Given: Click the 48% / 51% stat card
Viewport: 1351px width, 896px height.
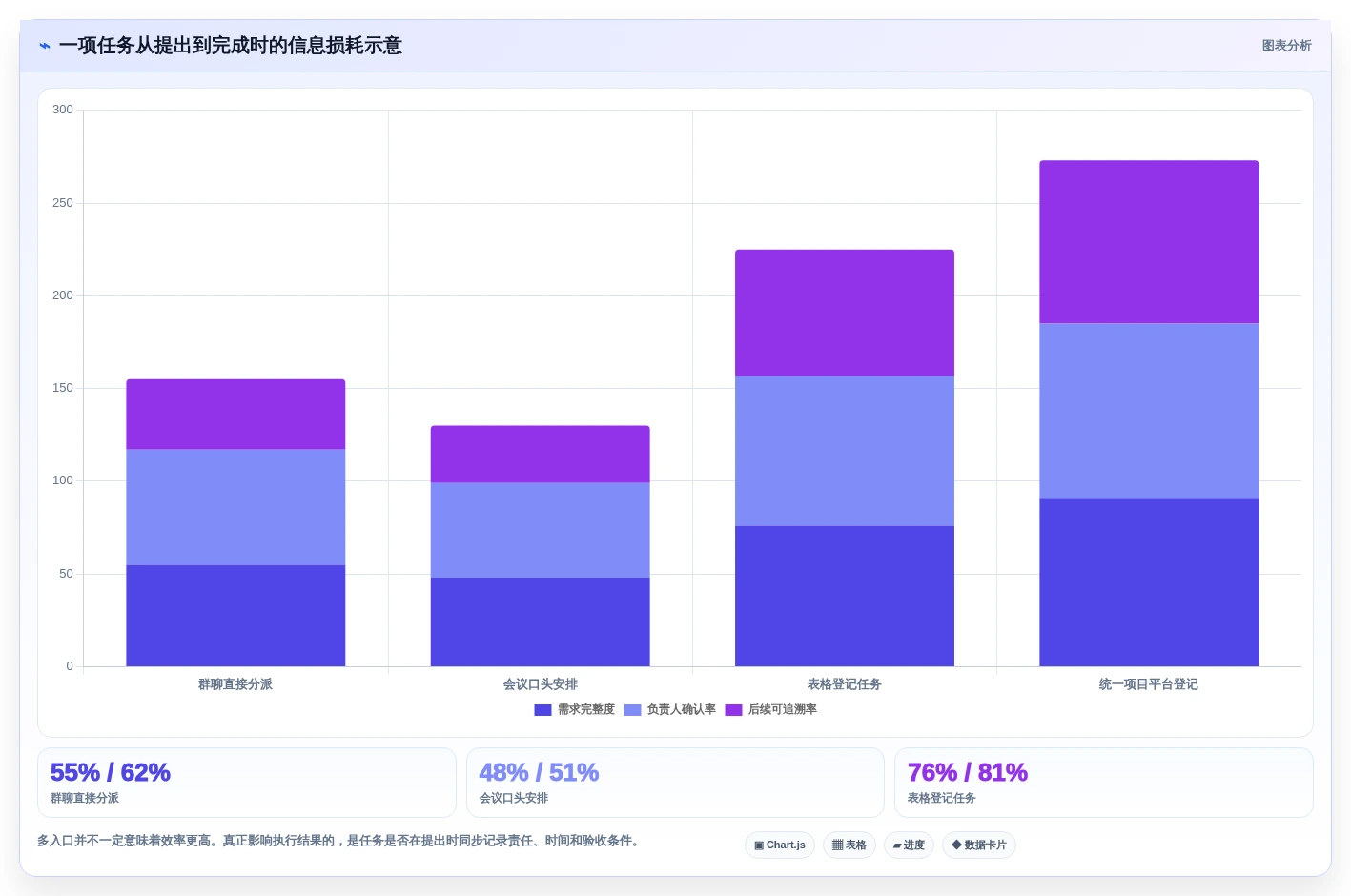Looking at the screenshot, I should [x=675, y=783].
